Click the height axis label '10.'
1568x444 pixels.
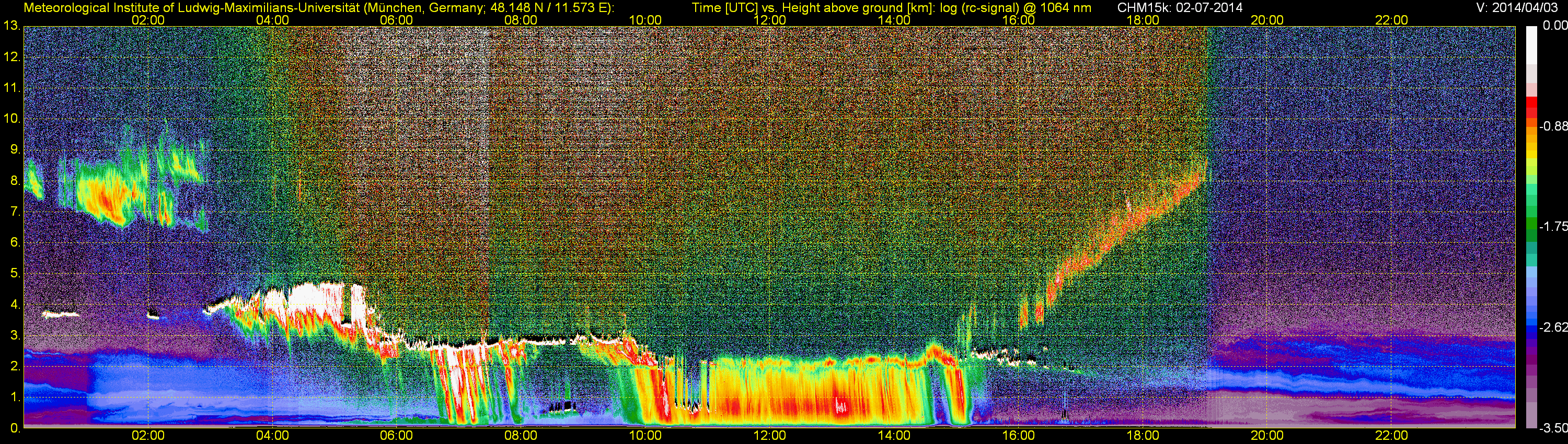pyautogui.click(x=12, y=119)
